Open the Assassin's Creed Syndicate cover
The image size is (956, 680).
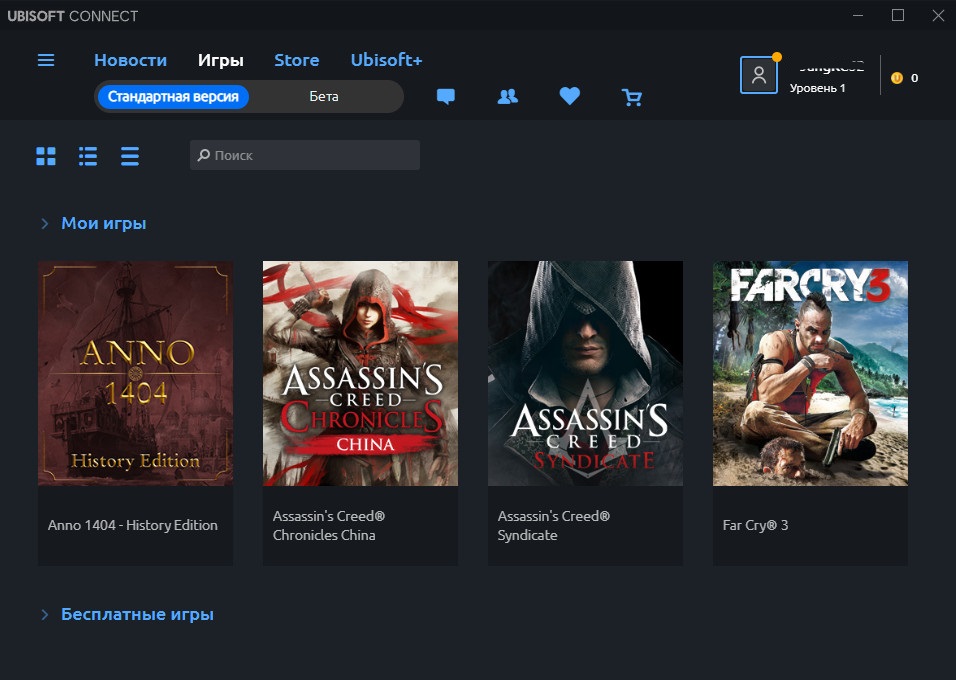pyautogui.click(x=585, y=373)
